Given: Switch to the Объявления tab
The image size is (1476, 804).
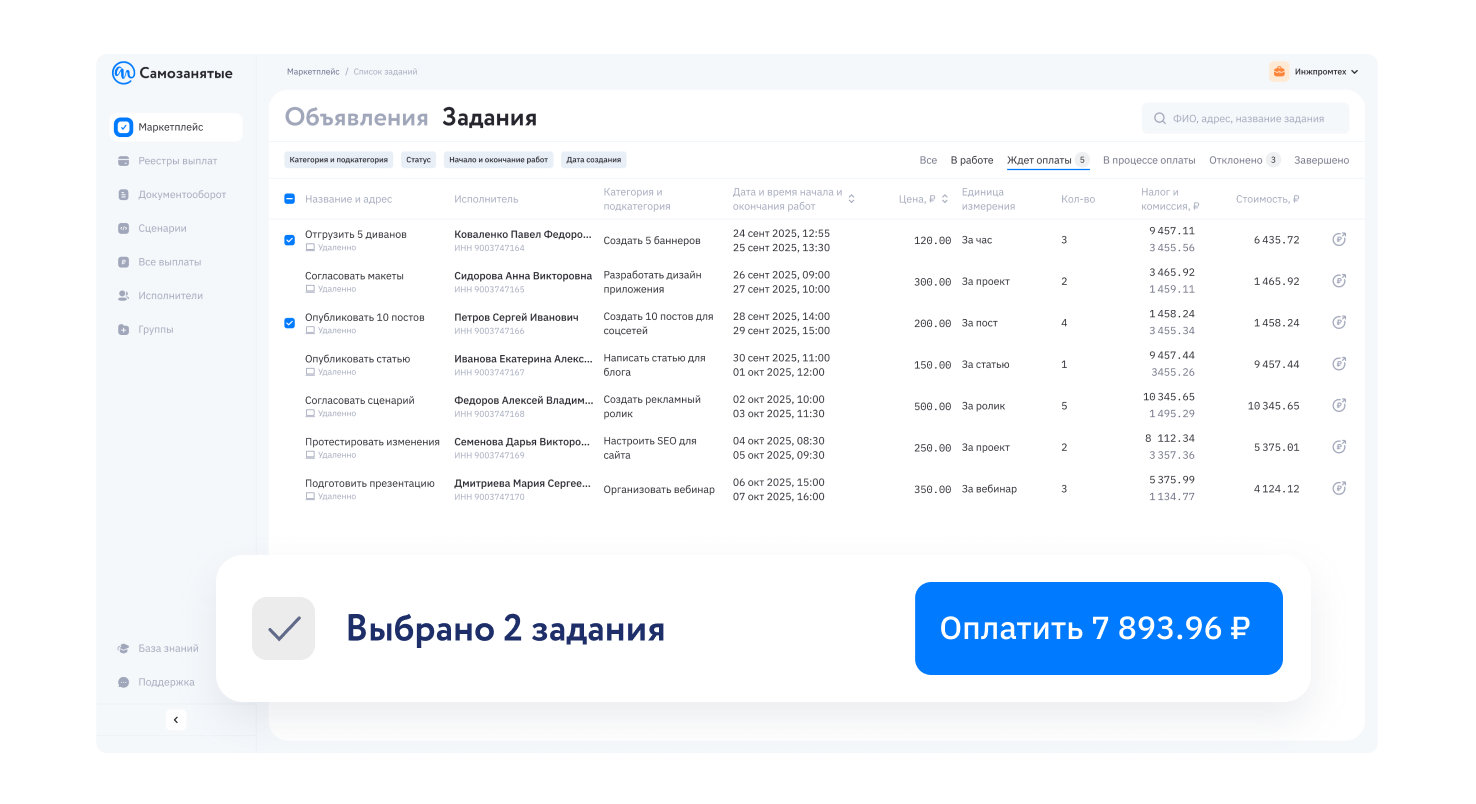Looking at the screenshot, I should click(356, 117).
